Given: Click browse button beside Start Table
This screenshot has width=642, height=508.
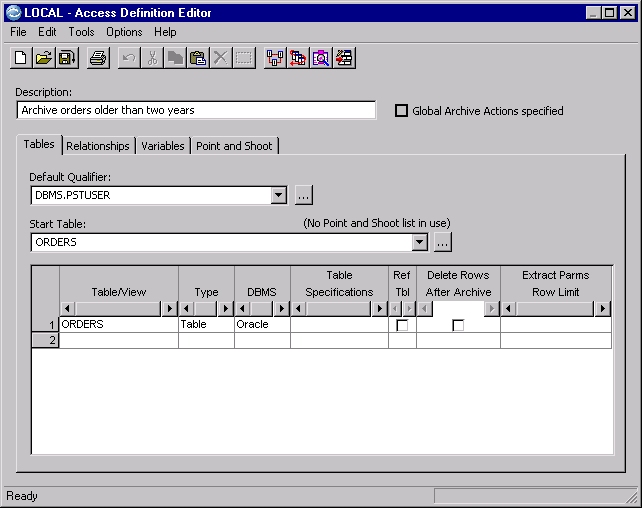Looking at the screenshot, I should click(x=443, y=242).
